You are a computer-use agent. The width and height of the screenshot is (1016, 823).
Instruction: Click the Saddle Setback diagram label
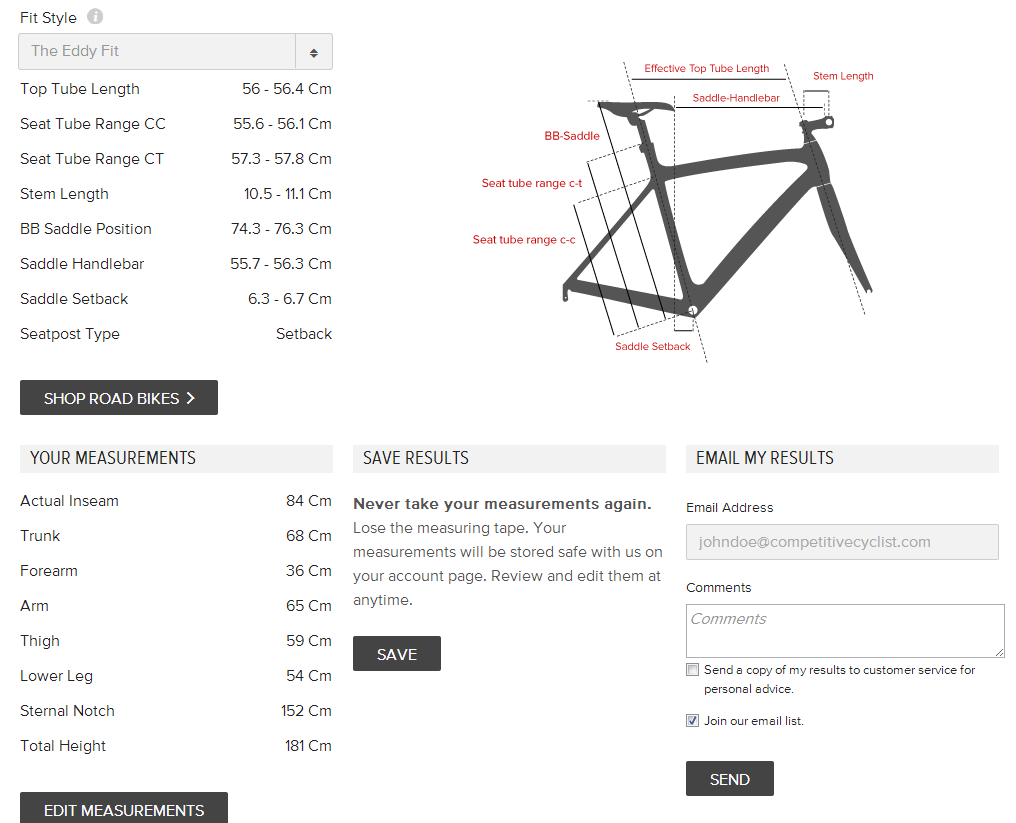click(652, 347)
